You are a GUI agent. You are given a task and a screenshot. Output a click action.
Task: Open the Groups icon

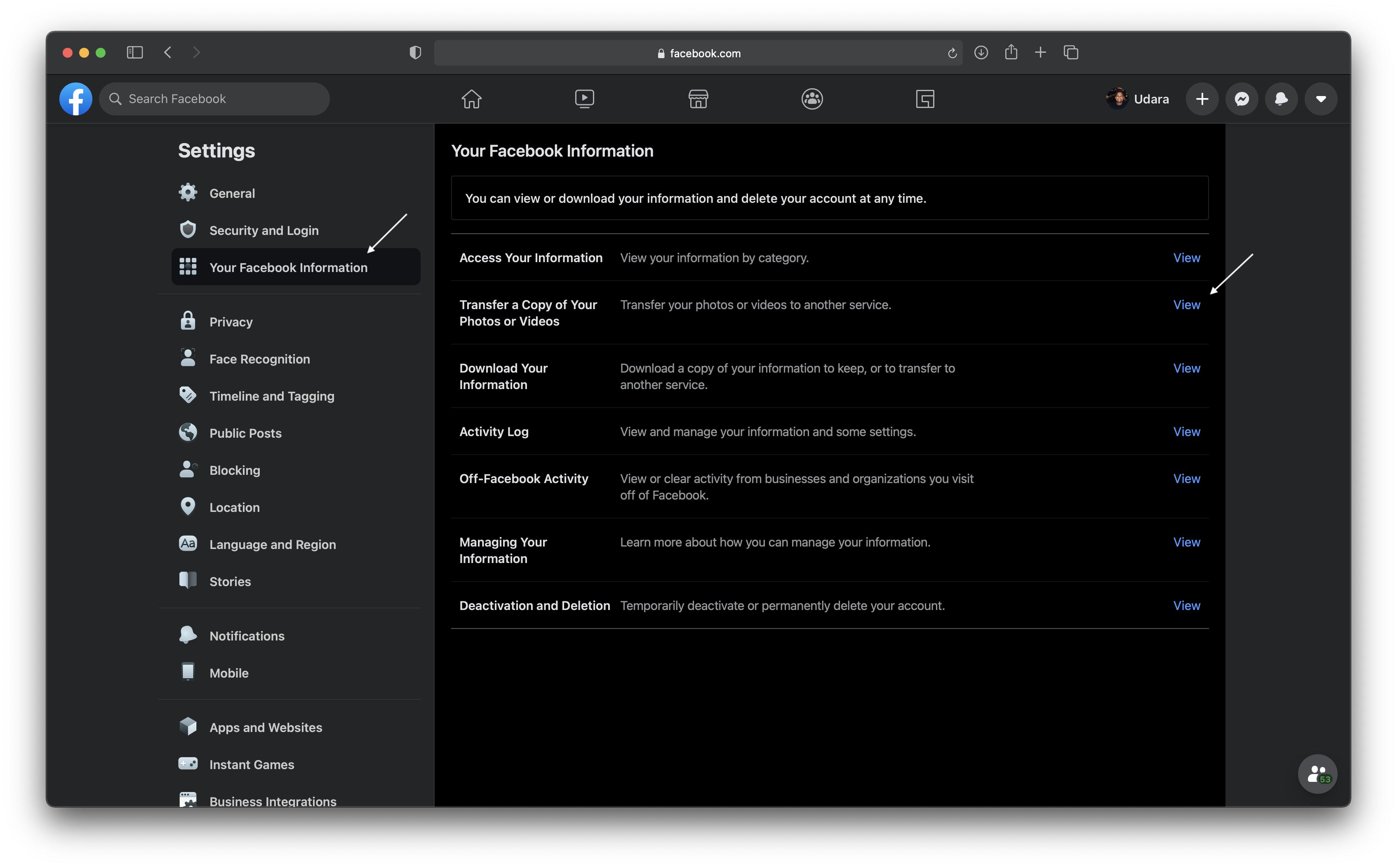pos(812,99)
